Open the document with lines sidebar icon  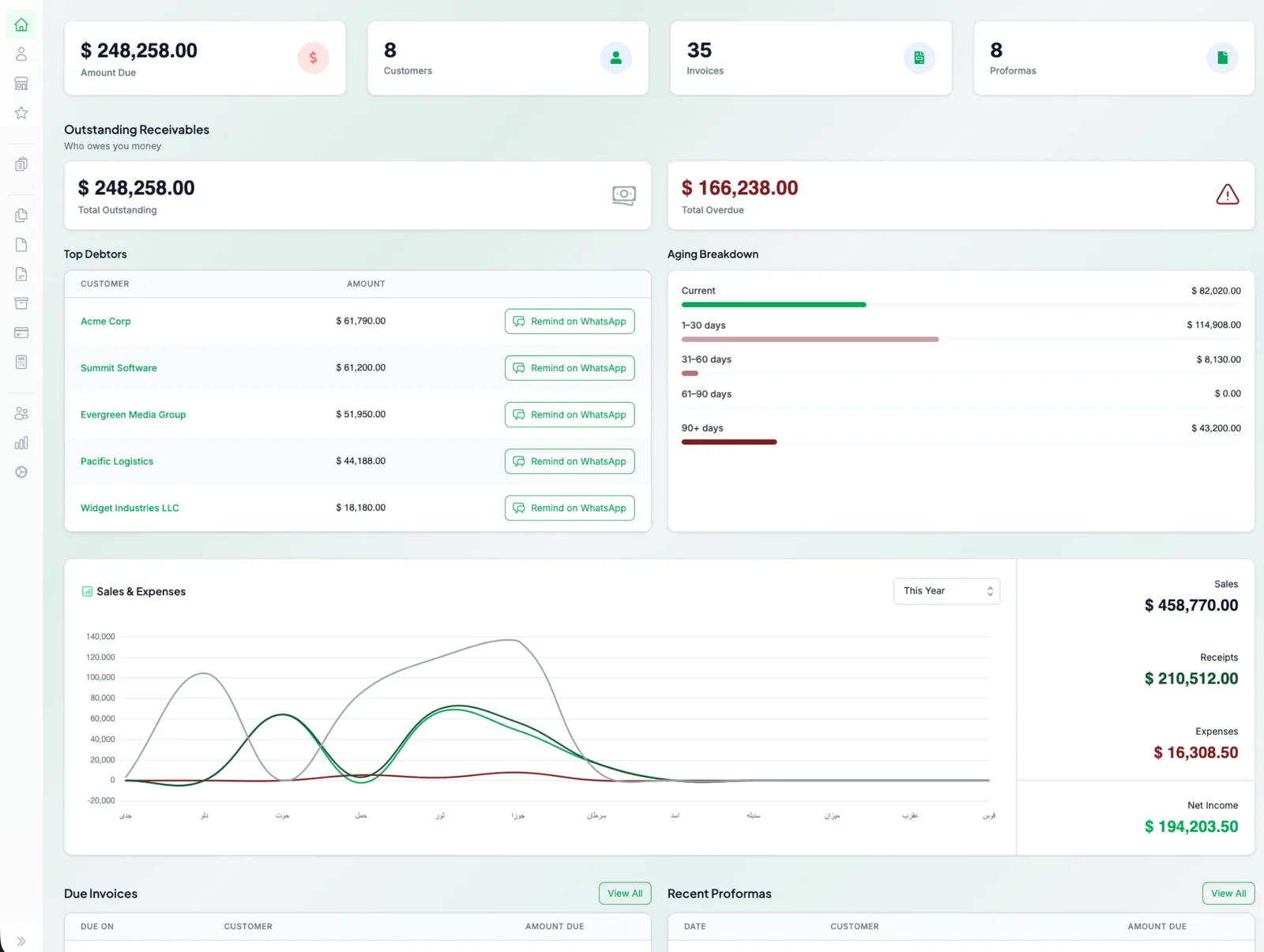tap(21, 274)
